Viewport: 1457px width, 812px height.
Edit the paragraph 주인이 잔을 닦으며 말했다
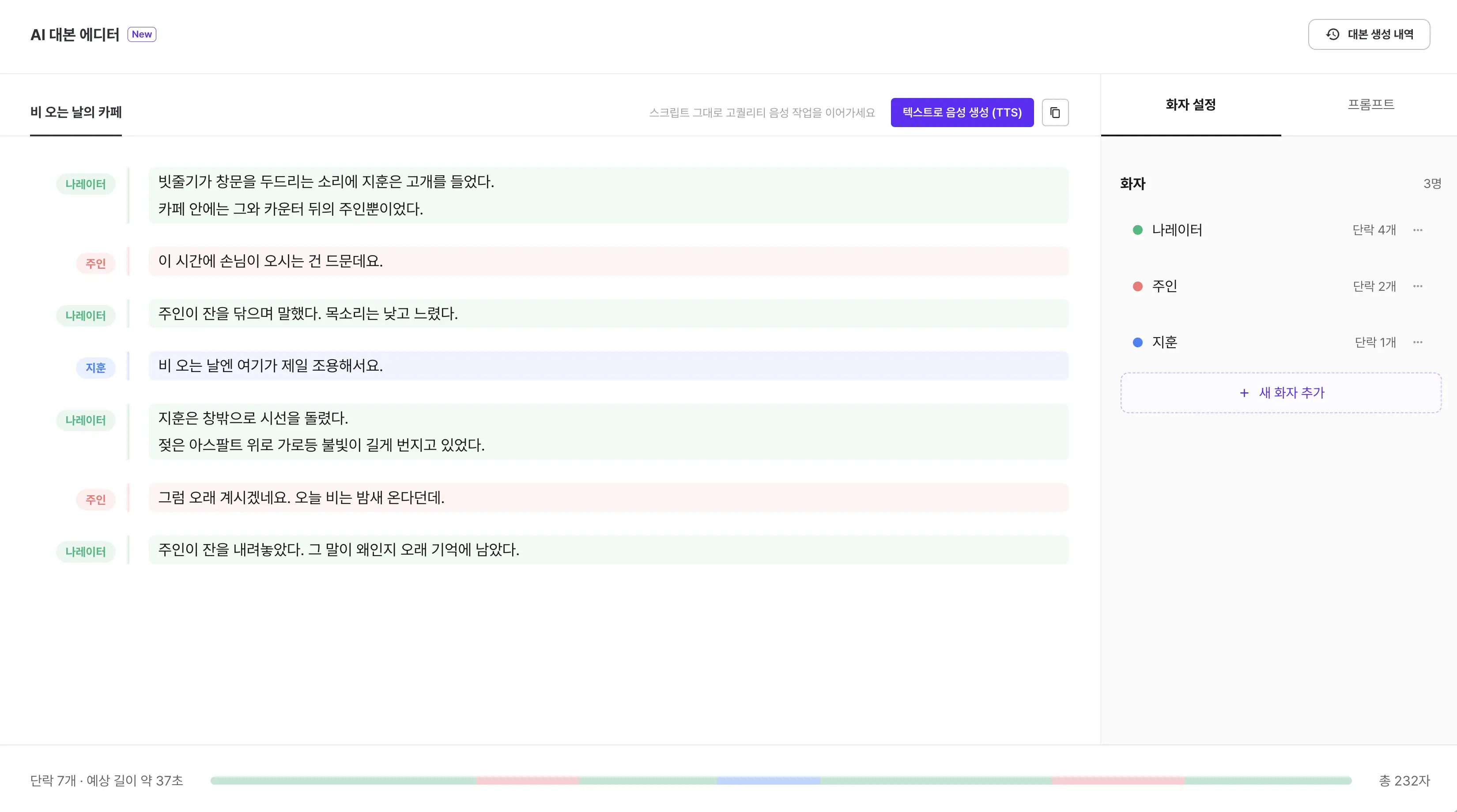(608, 313)
